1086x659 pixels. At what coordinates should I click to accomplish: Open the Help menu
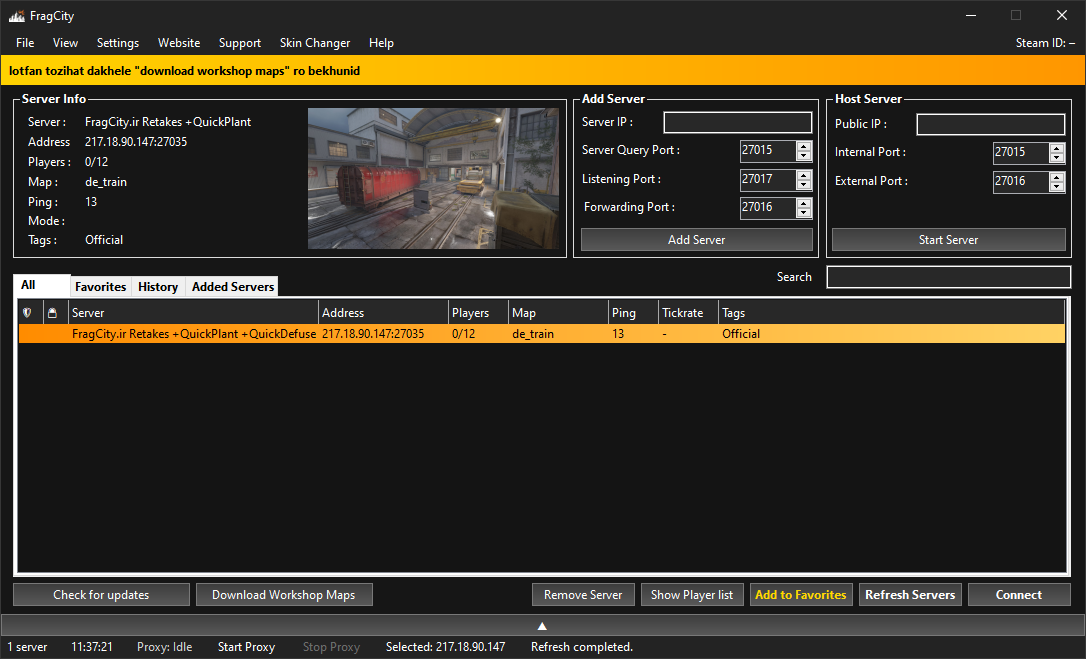pos(381,43)
